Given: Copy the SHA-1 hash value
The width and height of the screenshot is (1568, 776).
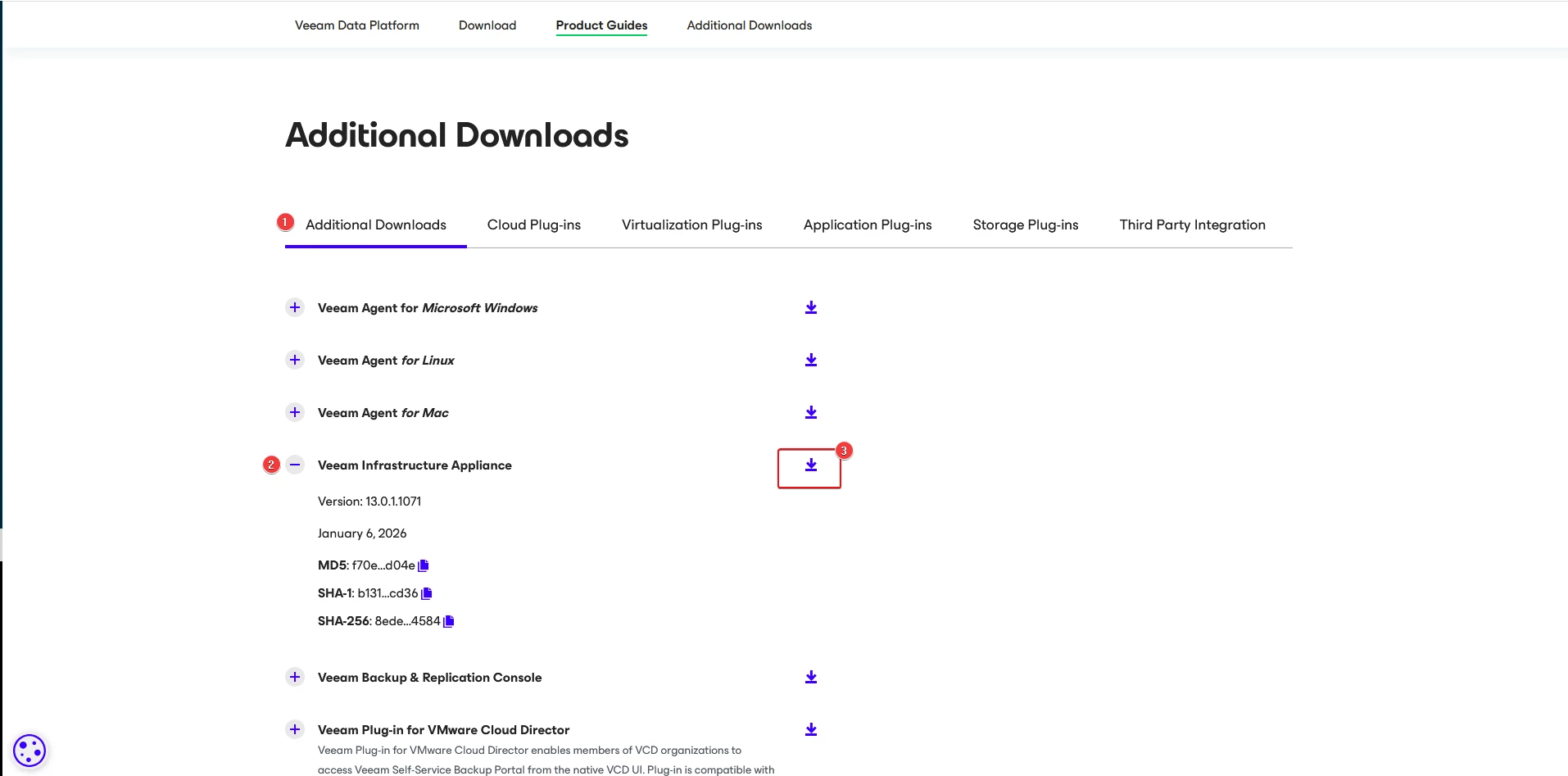Looking at the screenshot, I should pyautogui.click(x=427, y=593).
